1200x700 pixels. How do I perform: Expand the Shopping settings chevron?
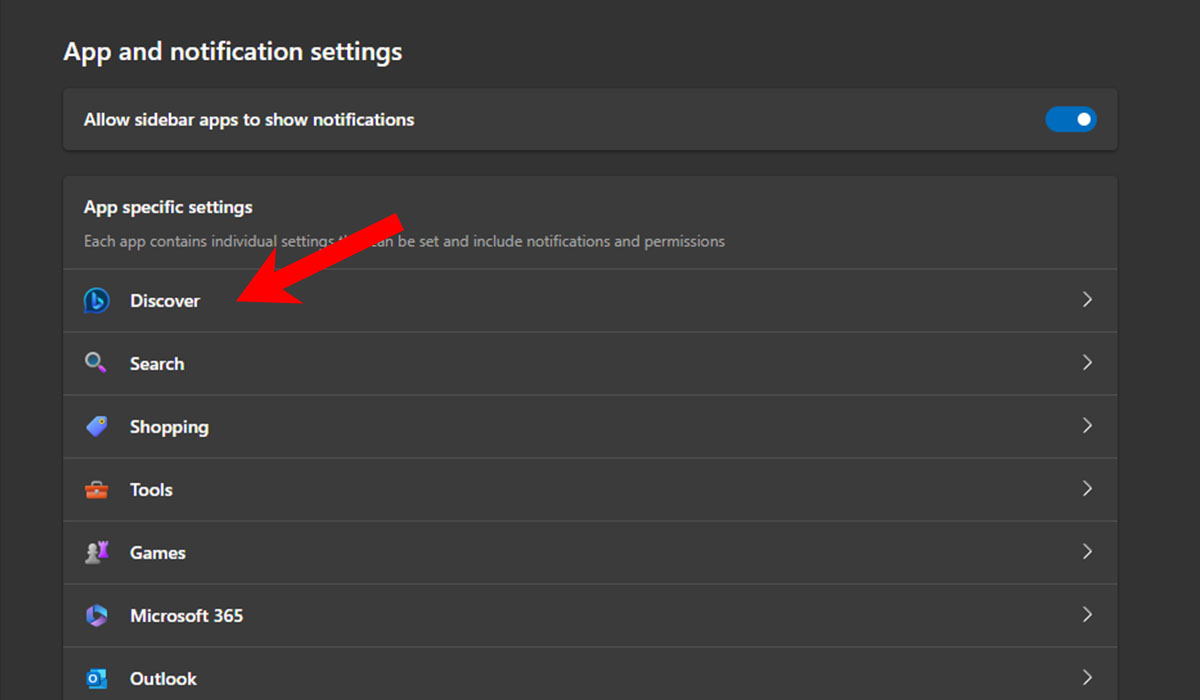pos(1088,426)
